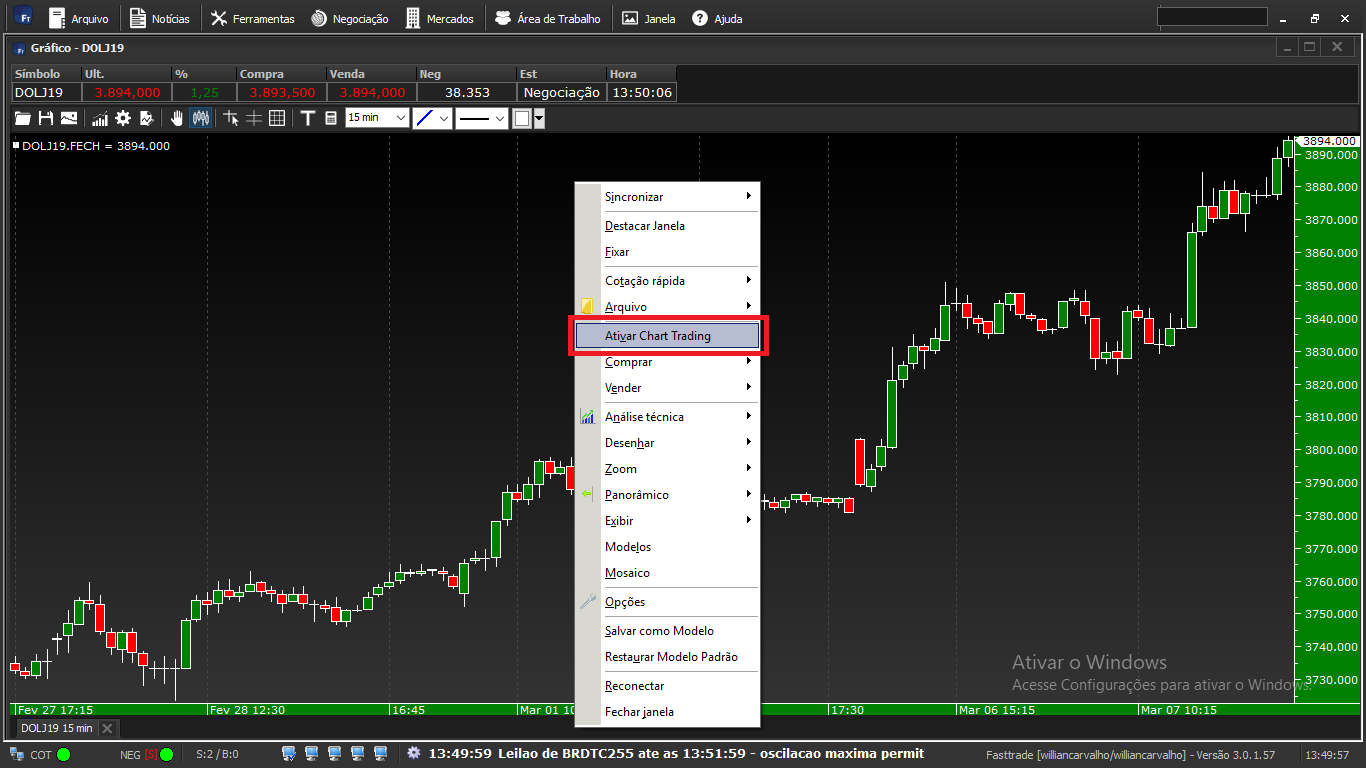Open the Mercados menu
1366x768 pixels.
coord(440,18)
